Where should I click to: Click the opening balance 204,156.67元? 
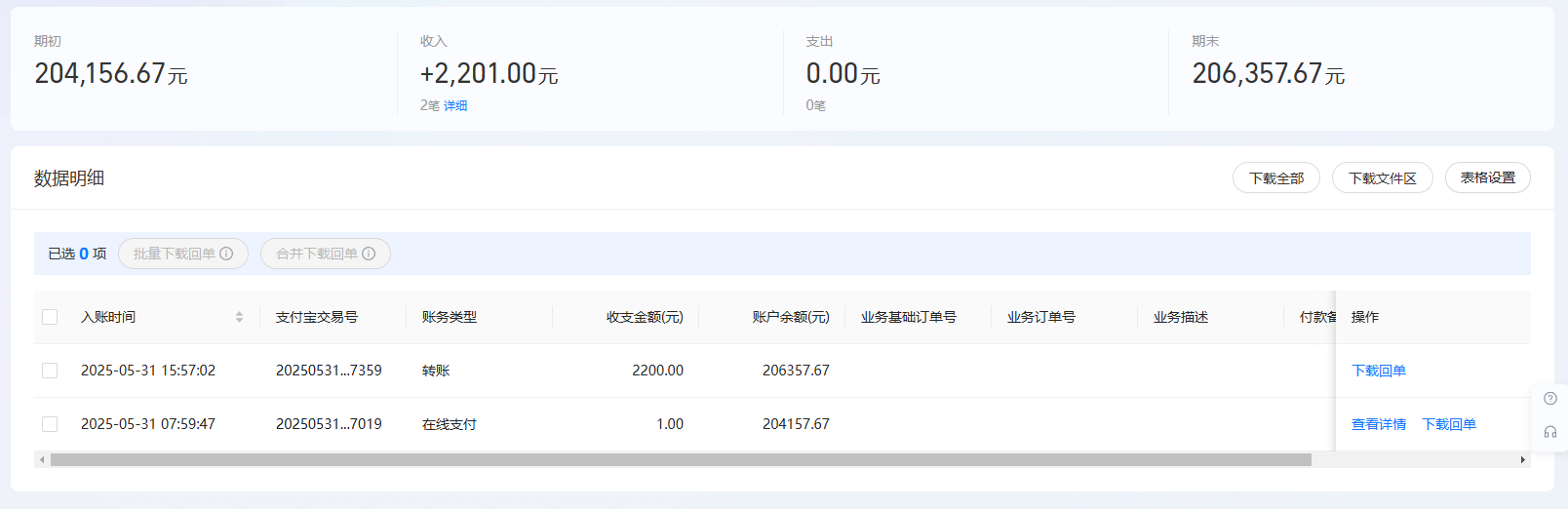111,74
